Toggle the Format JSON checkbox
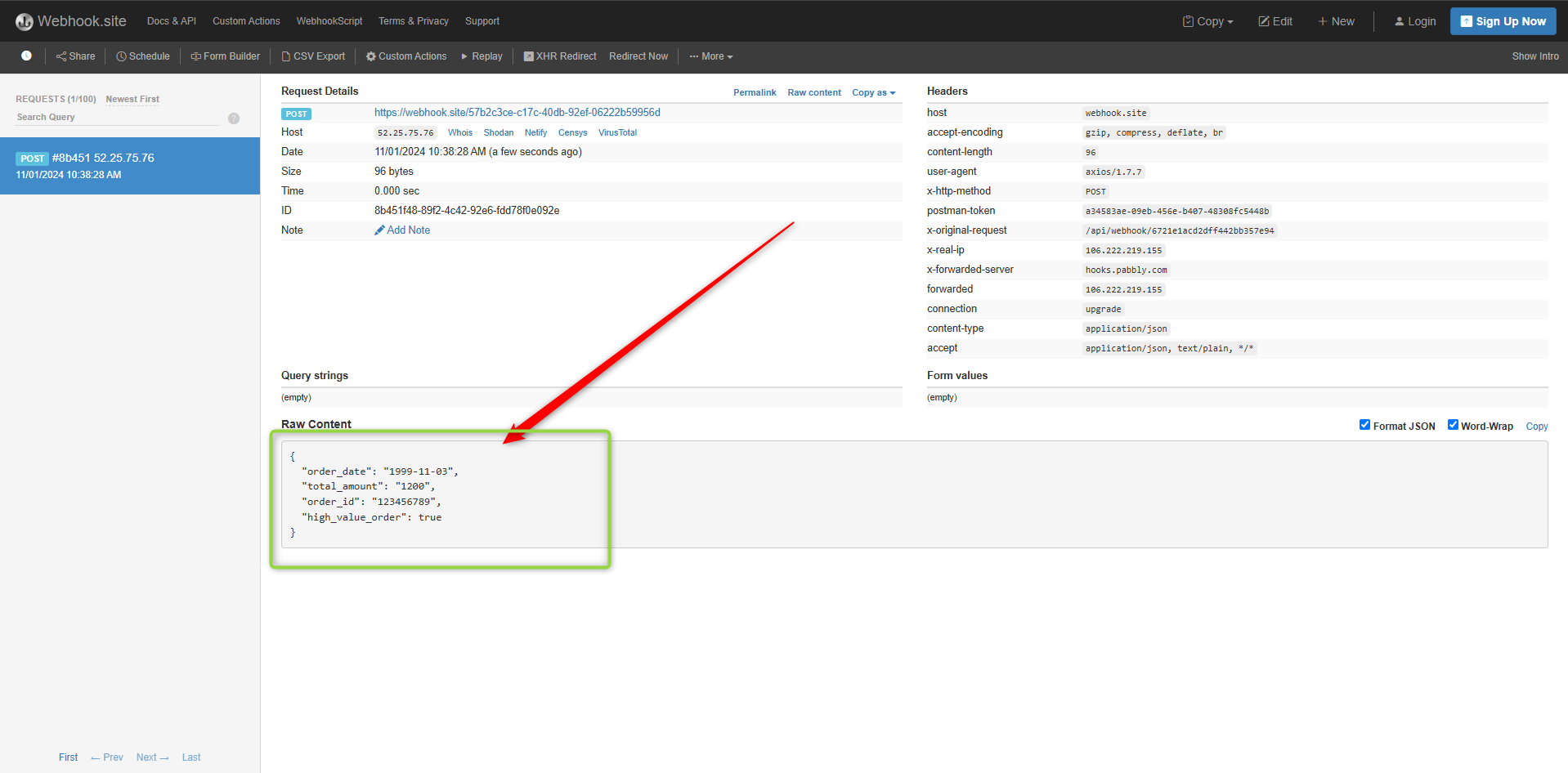 [1364, 425]
